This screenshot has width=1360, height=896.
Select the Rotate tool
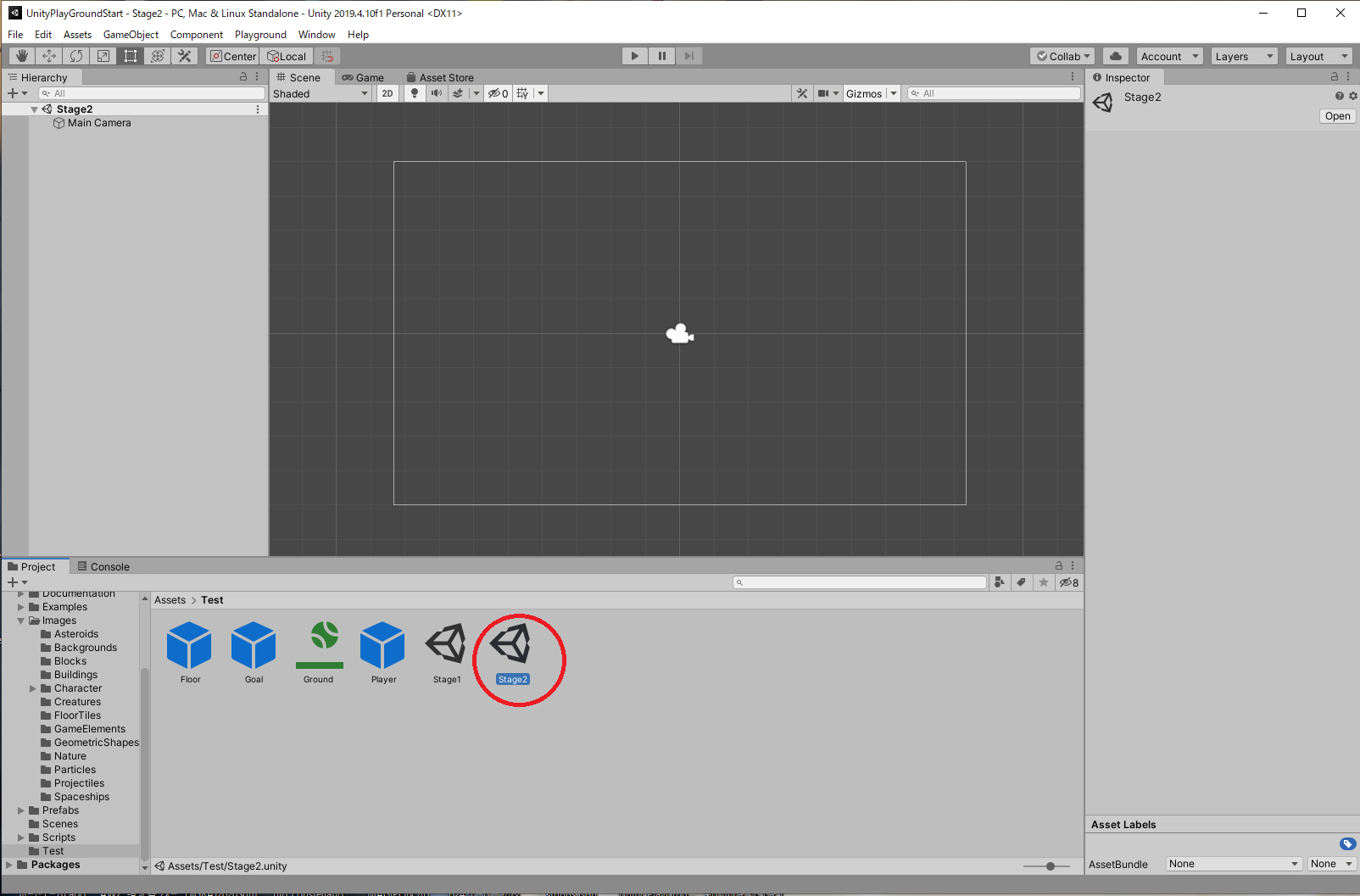[x=76, y=56]
